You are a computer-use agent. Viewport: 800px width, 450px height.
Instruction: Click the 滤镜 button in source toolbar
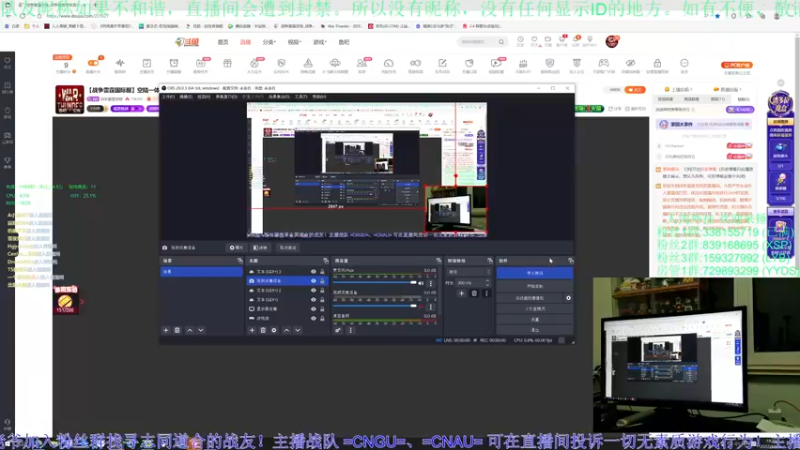[x=261, y=247]
